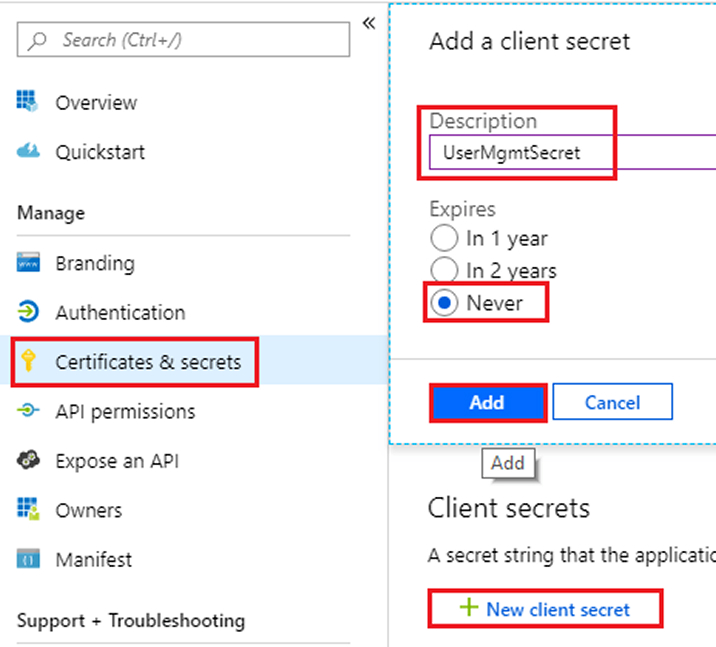Click the Branding www icon
Image resolution: width=716 pixels, height=647 pixels.
click(28, 263)
